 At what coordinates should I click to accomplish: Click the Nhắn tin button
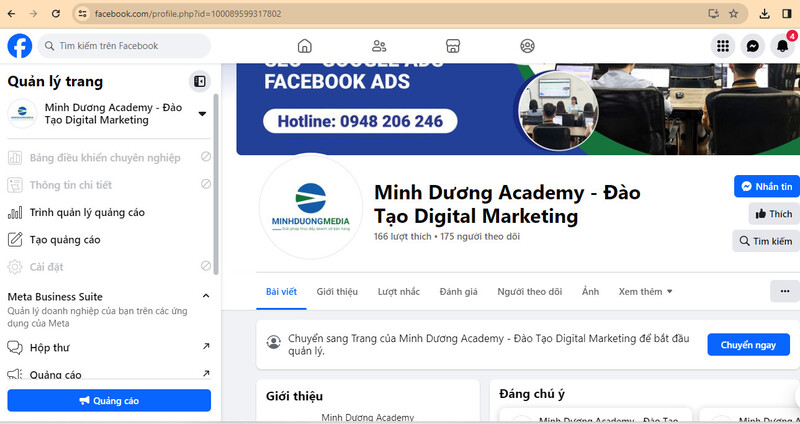[767, 186]
